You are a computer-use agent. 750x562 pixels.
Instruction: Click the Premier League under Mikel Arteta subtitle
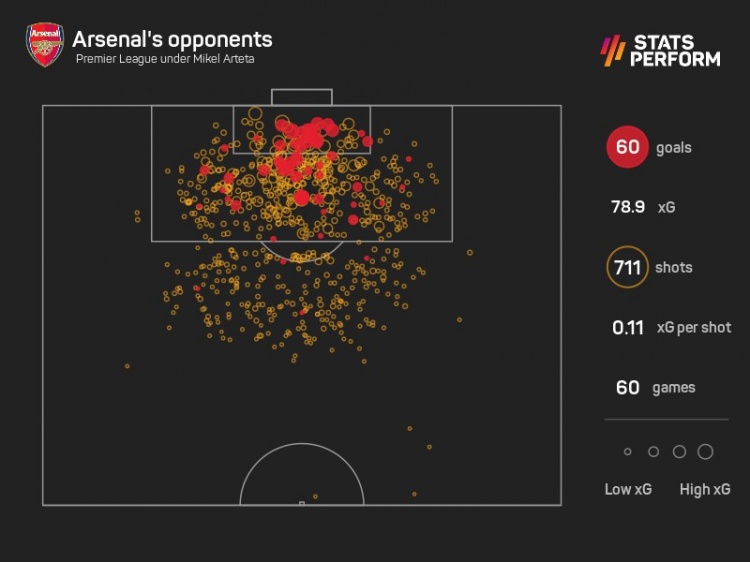(165, 59)
